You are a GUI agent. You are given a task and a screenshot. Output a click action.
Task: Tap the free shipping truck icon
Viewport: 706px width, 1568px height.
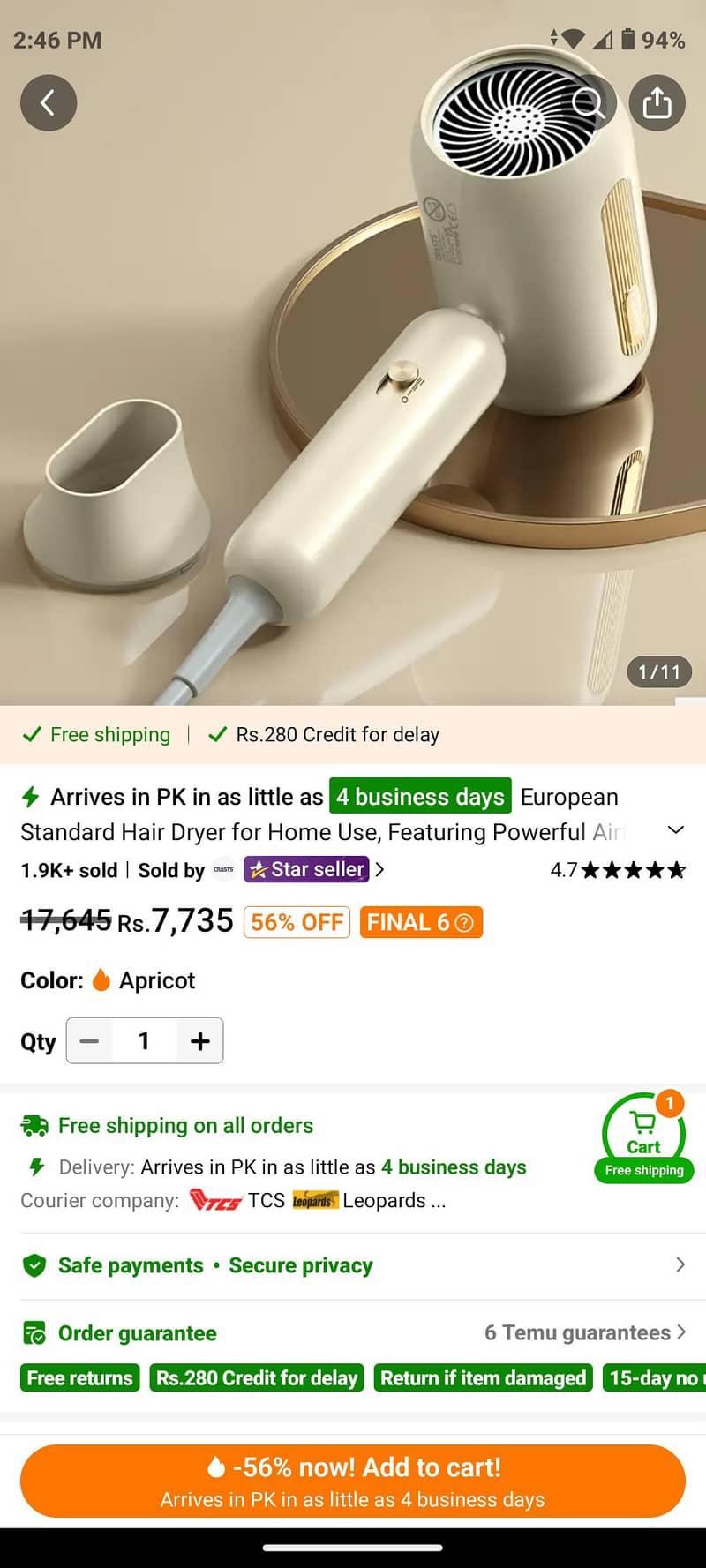tap(34, 1125)
